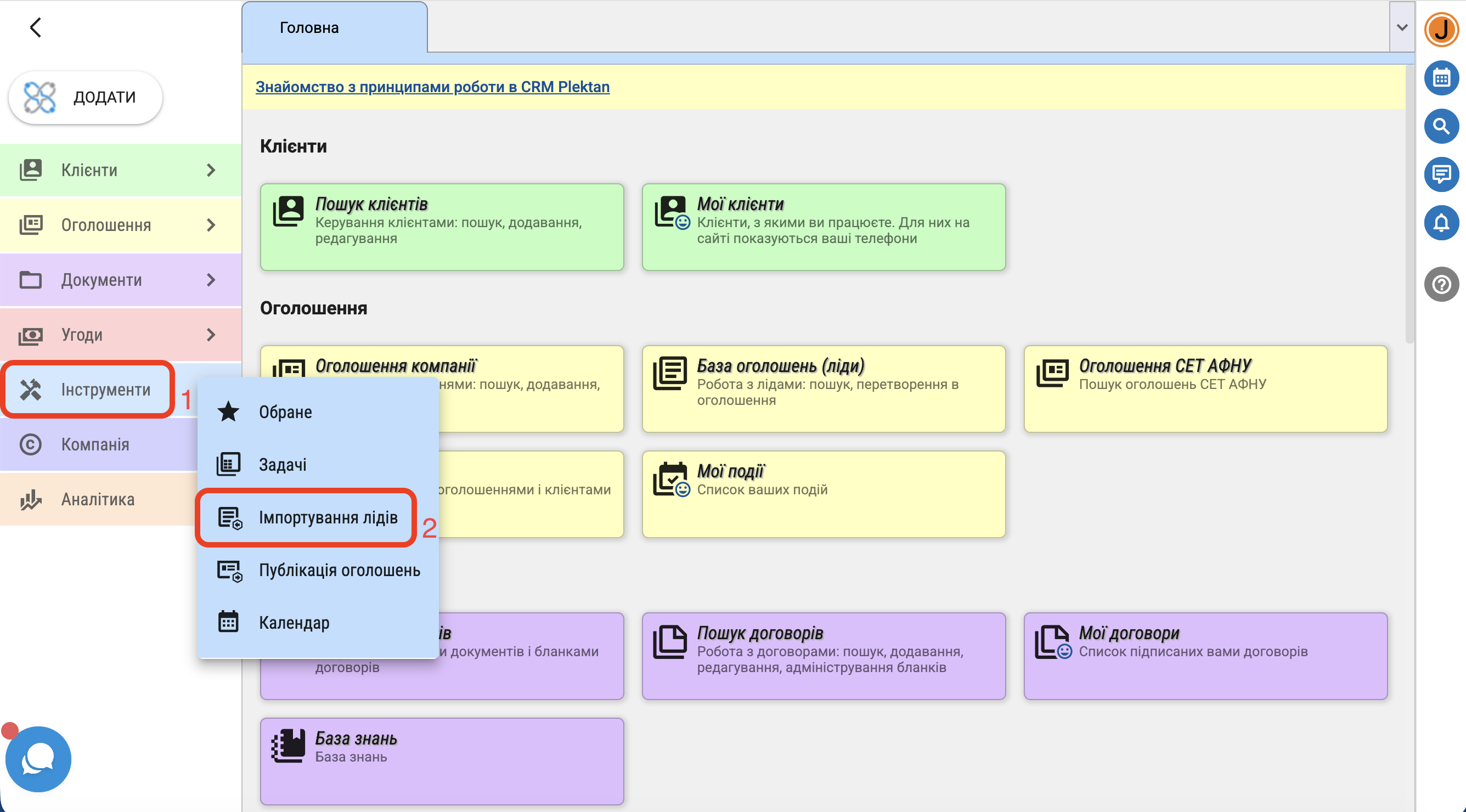The height and width of the screenshot is (812, 1466).
Task: Choose Календар from the tools menu
Action: coord(294,623)
